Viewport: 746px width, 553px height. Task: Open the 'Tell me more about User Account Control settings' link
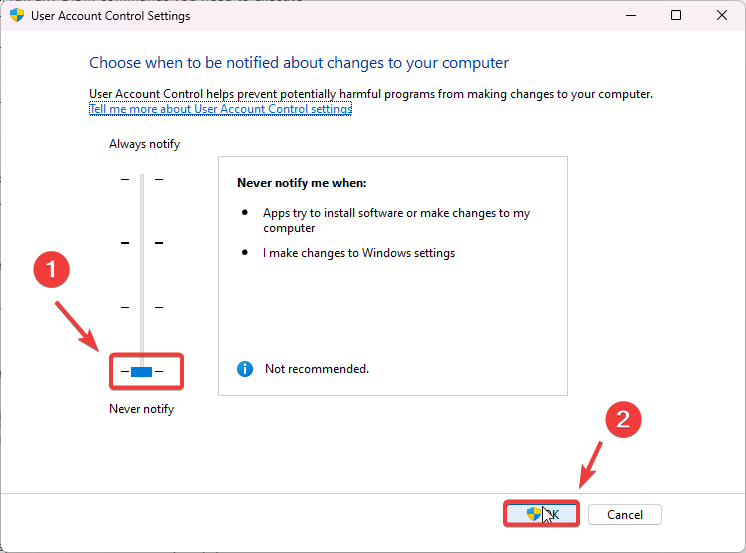(x=220, y=109)
